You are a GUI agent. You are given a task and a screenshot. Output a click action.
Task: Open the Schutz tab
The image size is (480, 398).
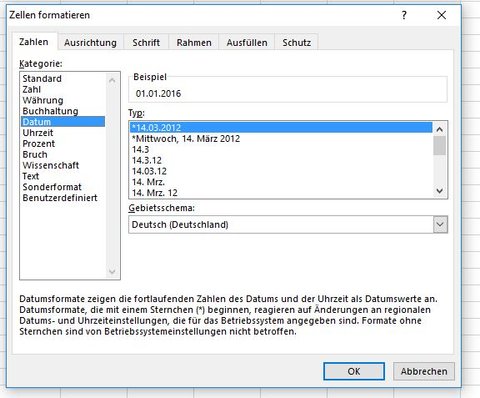pos(297,43)
